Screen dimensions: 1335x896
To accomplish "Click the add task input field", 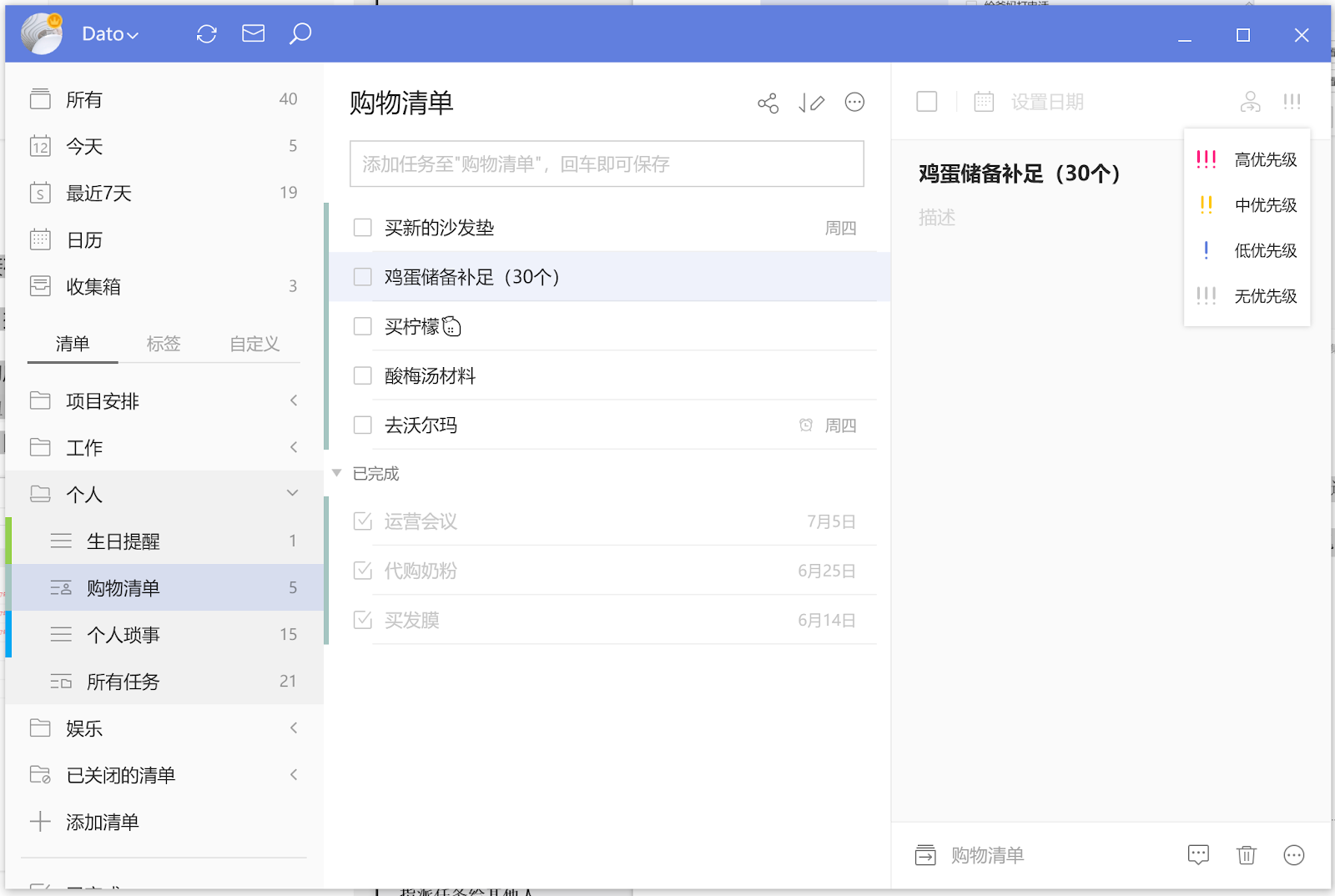I will click(607, 164).
